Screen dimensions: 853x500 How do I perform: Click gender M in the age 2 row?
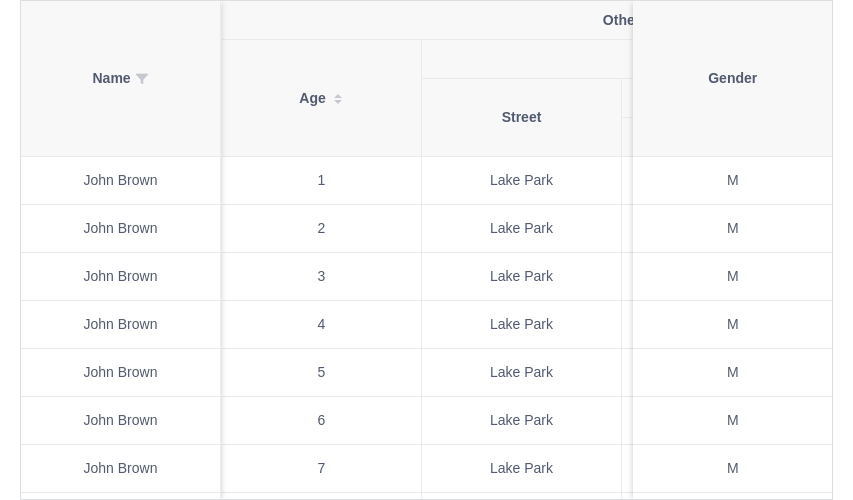[732, 228]
